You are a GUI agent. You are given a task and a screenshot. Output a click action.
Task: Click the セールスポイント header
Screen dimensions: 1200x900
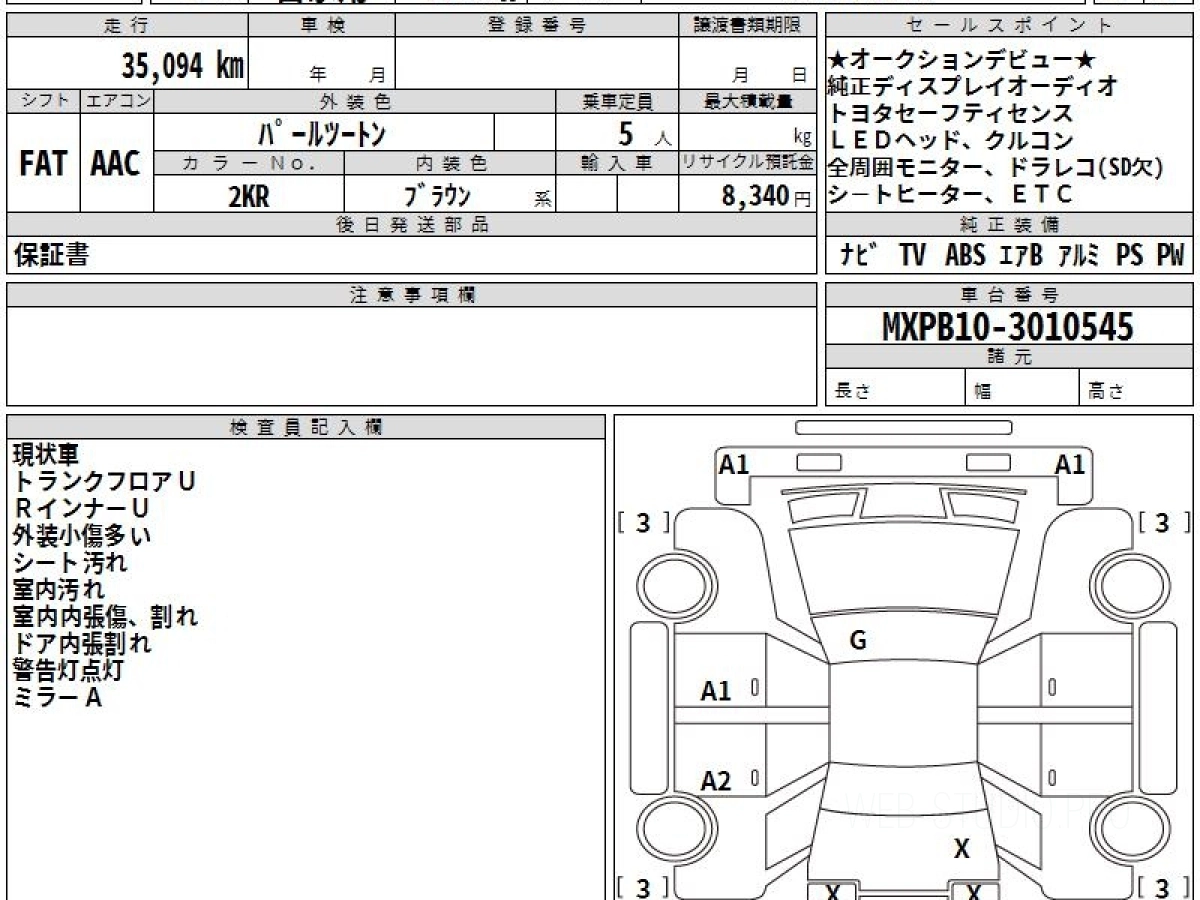[1009, 26]
